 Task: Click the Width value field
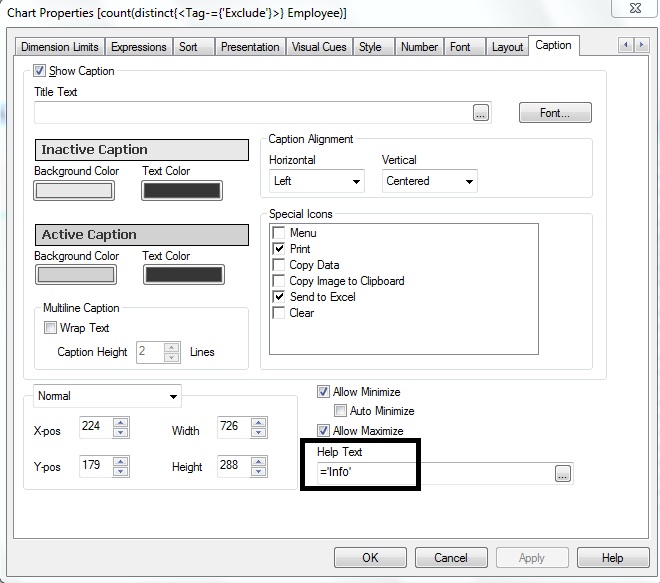point(234,427)
